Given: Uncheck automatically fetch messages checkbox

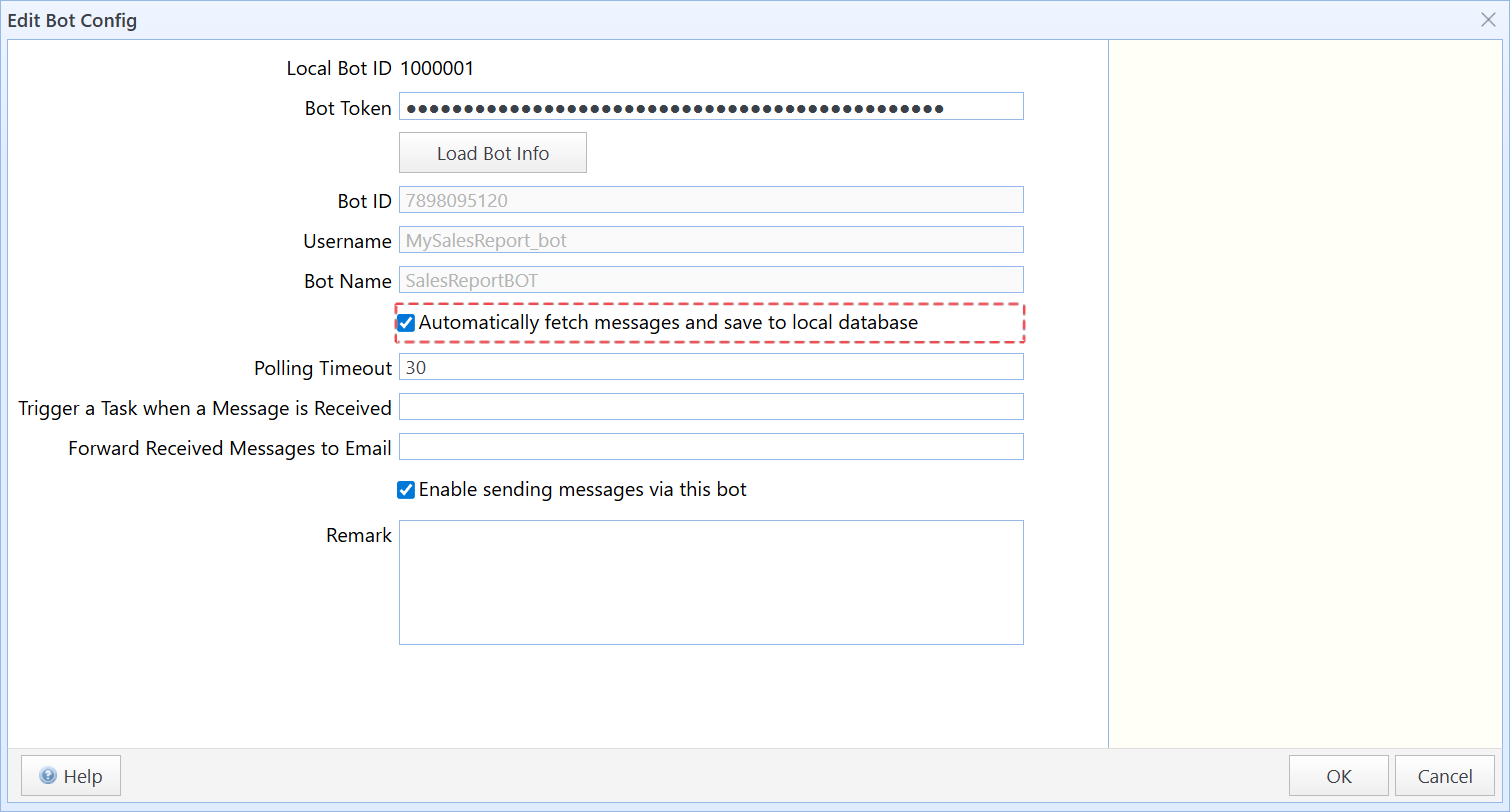Looking at the screenshot, I should coord(406,323).
